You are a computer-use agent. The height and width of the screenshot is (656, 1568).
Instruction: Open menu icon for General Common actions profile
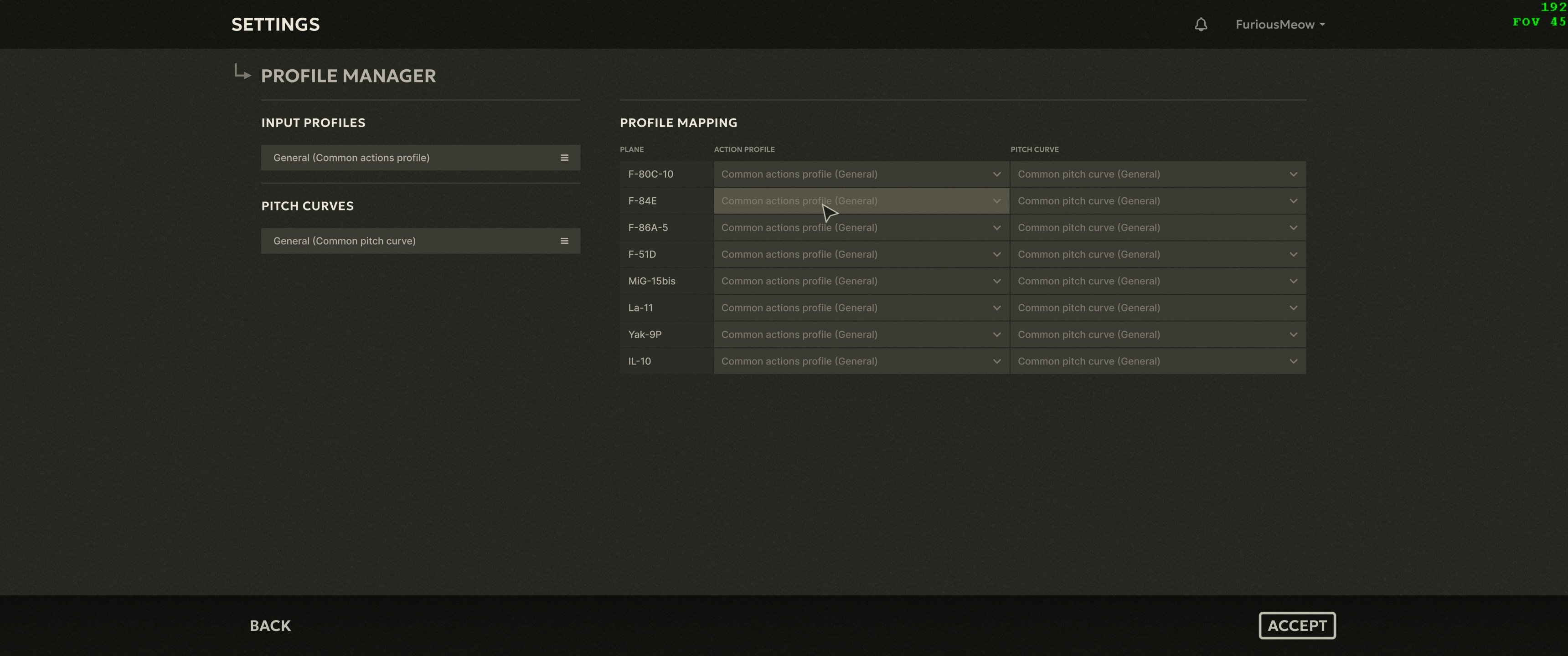[x=564, y=158]
